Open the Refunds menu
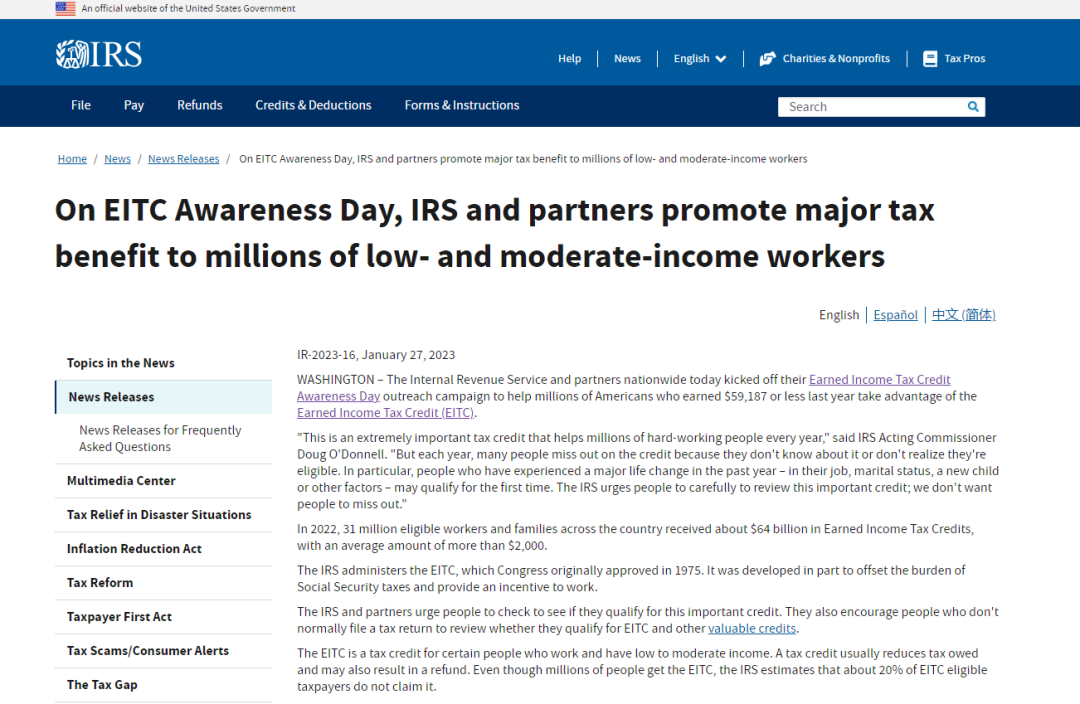This screenshot has width=1080, height=704. [x=200, y=105]
